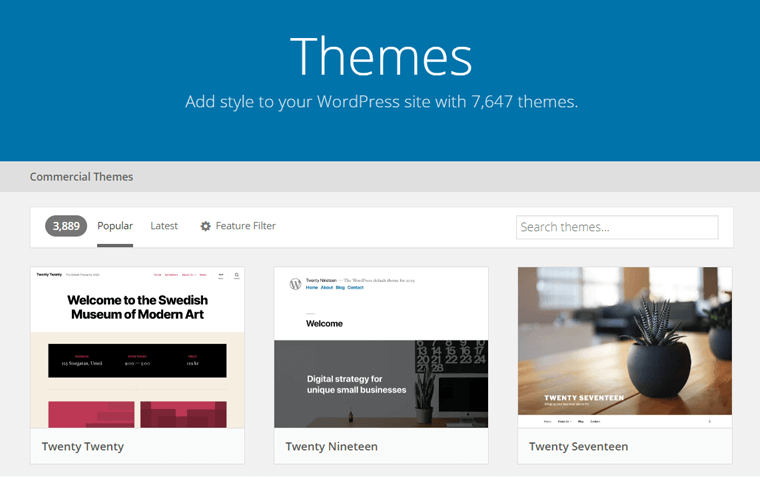Click the 7,647 themes subtitle text
The image size is (760, 477).
click(381, 102)
